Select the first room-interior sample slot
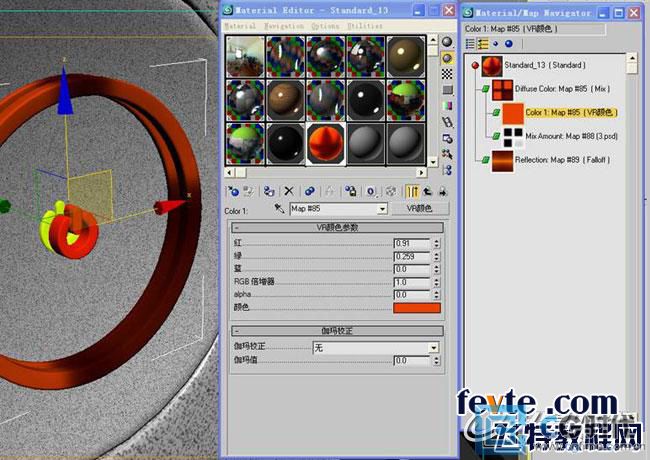 (245, 56)
